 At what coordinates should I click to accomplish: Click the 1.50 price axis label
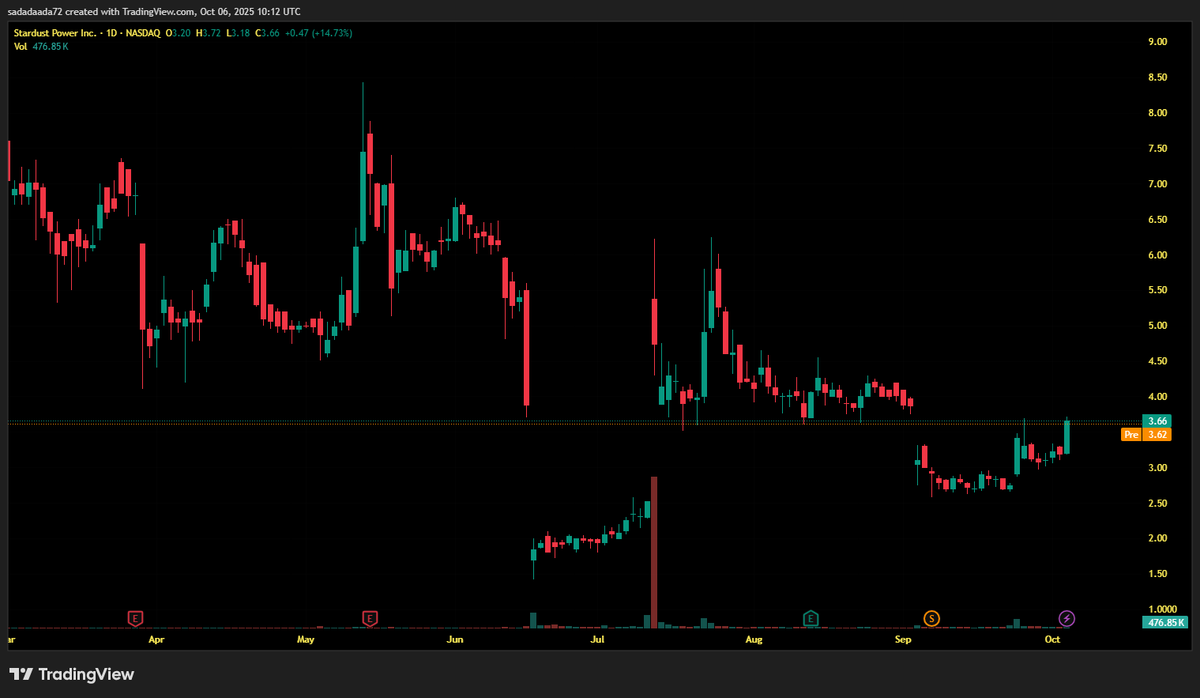[1158, 574]
